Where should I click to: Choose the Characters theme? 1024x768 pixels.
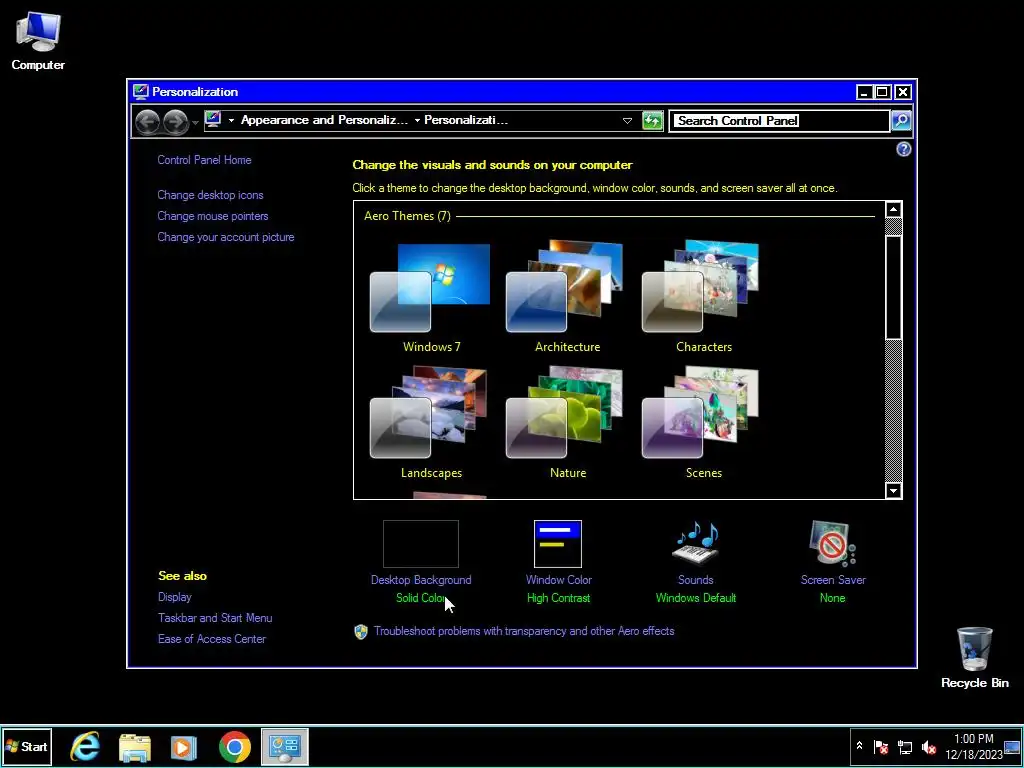702,297
